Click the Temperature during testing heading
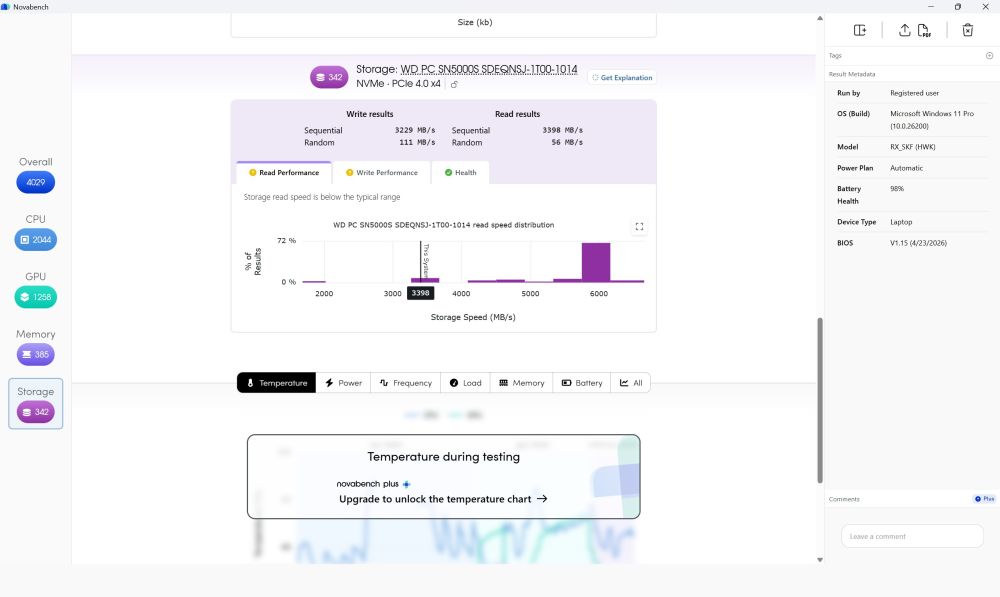Image resolution: width=1000 pixels, height=597 pixels. tap(443, 457)
